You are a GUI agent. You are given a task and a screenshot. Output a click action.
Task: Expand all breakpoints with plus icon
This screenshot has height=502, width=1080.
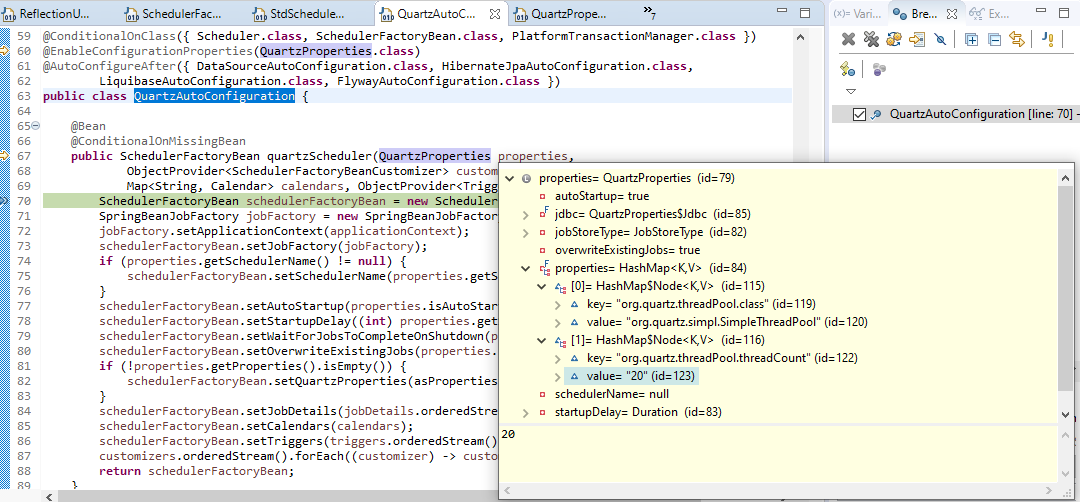tap(971, 40)
